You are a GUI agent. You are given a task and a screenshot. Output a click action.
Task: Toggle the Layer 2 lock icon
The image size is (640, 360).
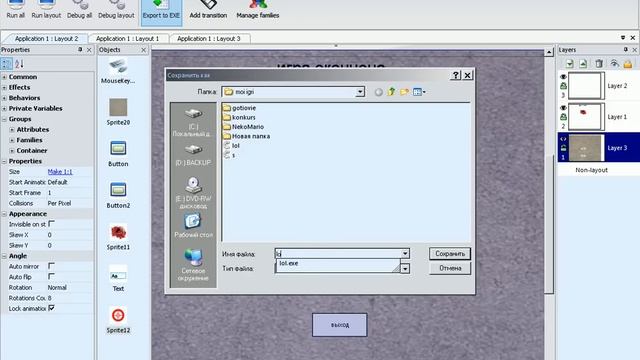tap(563, 86)
